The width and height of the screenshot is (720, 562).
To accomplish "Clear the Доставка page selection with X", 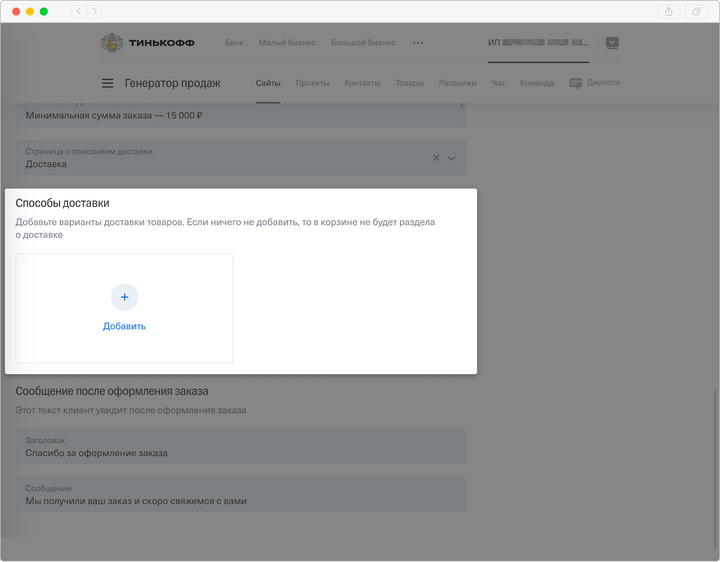I will click(x=436, y=158).
